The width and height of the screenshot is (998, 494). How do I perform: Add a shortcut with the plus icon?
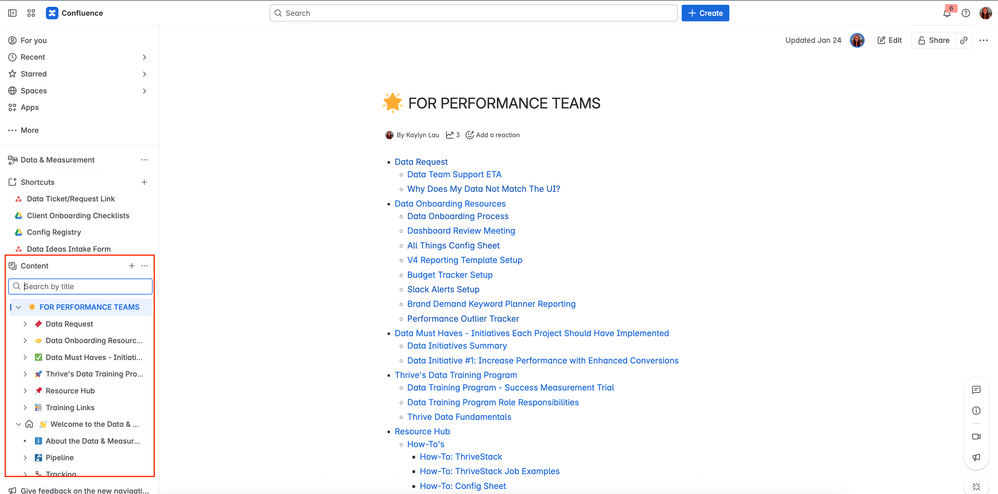tap(144, 182)
